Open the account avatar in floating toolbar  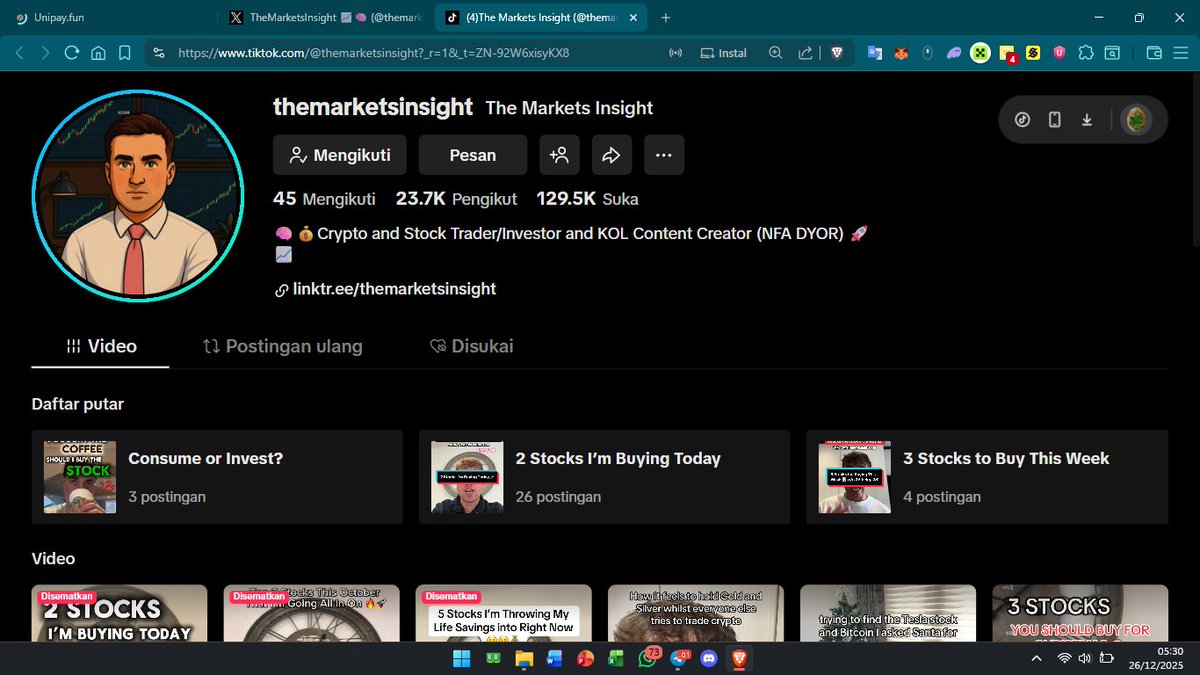point(1138,120)
